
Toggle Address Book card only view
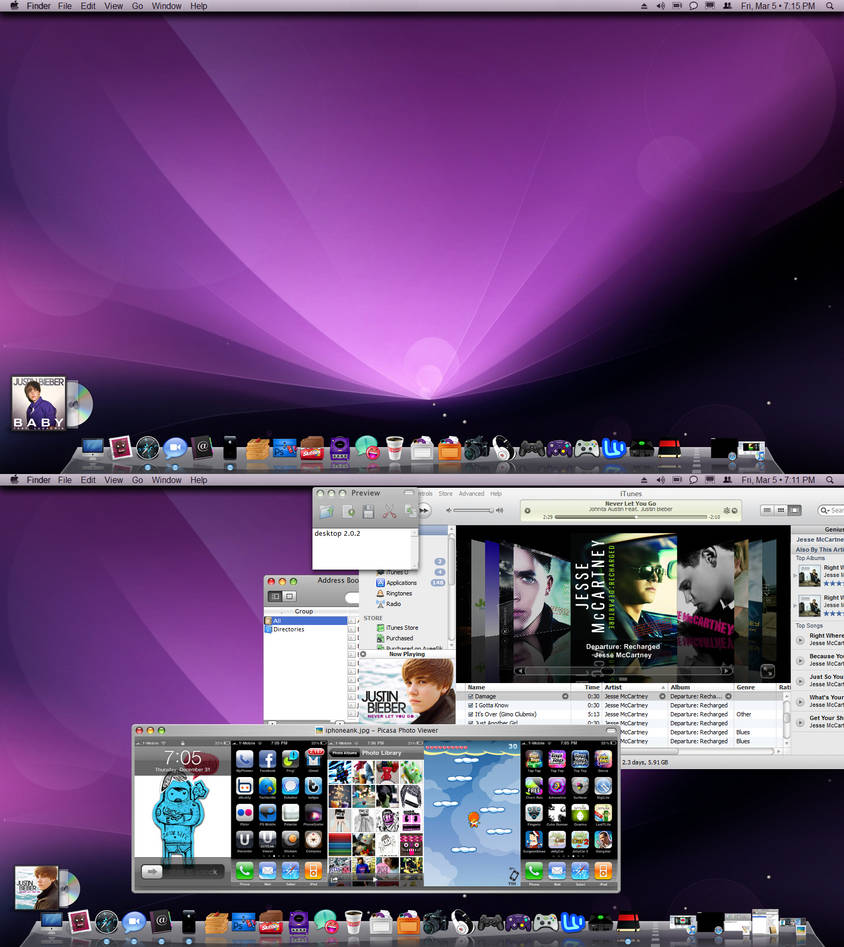(x=289, y=597)
